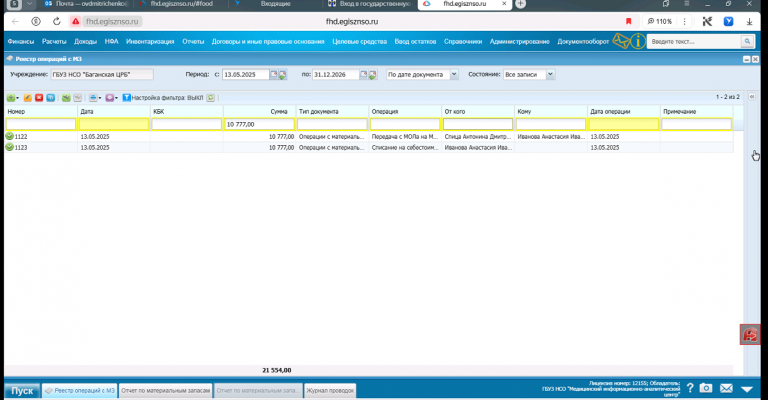Click the blue funnel filter icon
The image size is (768, 400).
[x=126, y=98]
